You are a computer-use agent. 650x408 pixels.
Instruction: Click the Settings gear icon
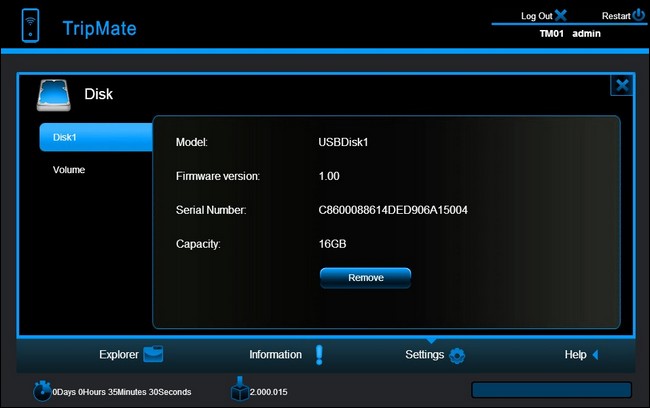(457, 355)
